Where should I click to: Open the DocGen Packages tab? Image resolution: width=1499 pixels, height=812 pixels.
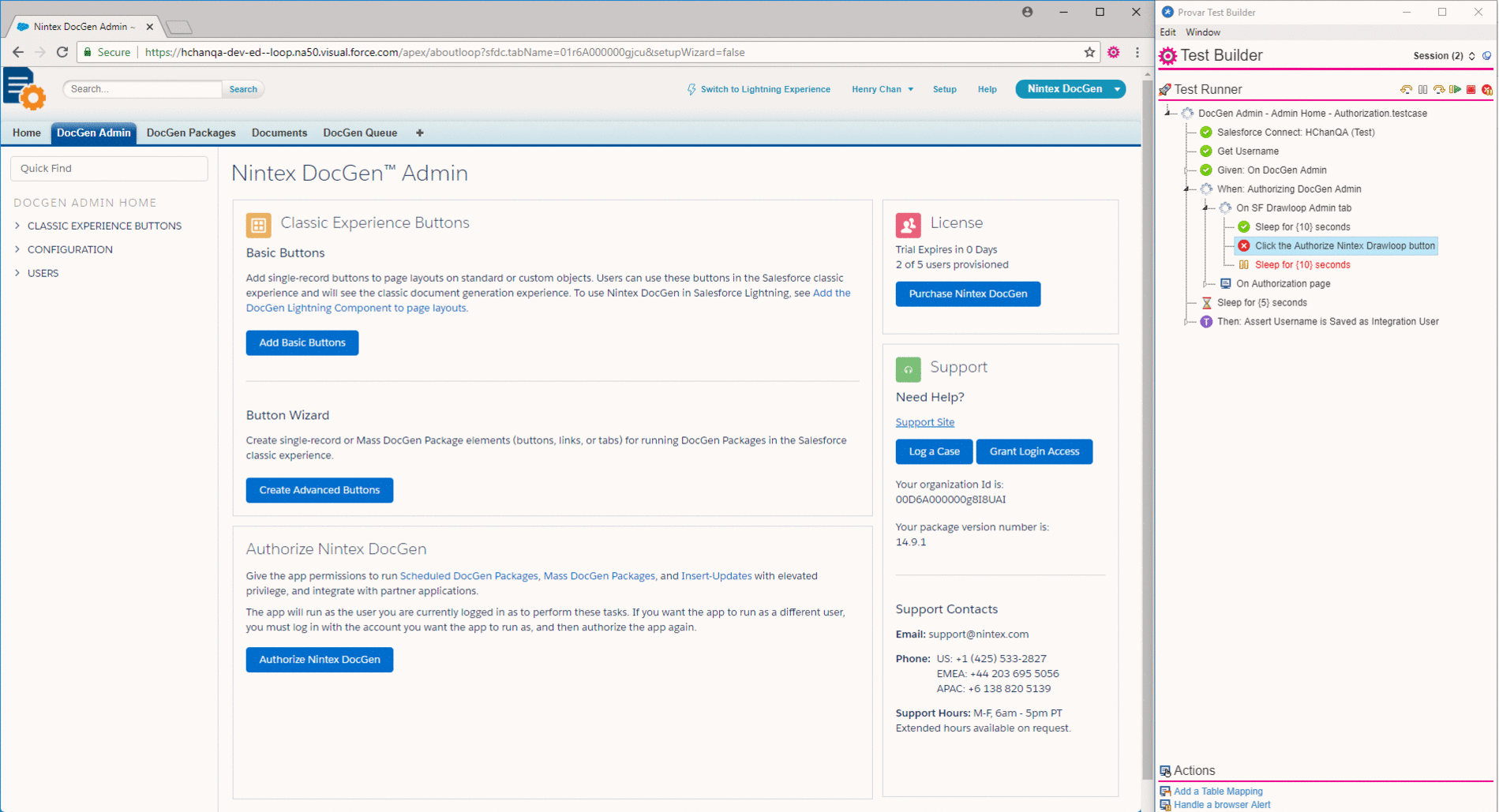(x=191, y=133)
